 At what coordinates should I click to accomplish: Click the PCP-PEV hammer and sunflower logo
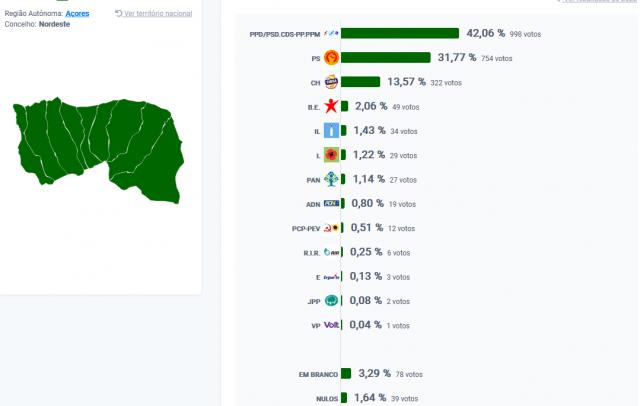pyautogui.click(x=331, y=228)
